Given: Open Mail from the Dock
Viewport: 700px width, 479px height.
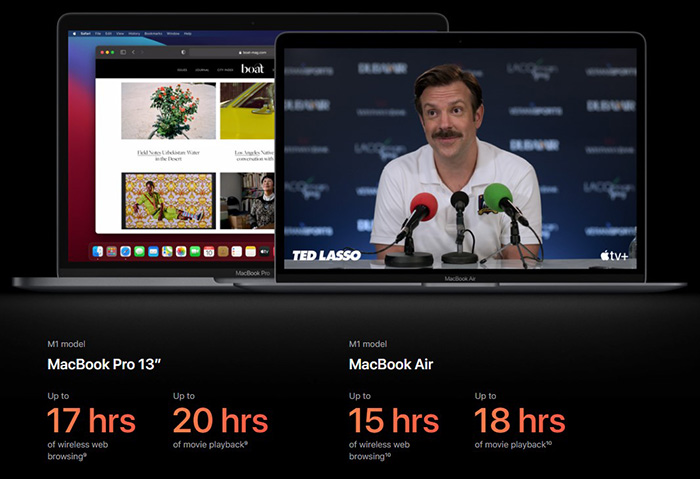Looking at the screenshot, I should 153,251.
